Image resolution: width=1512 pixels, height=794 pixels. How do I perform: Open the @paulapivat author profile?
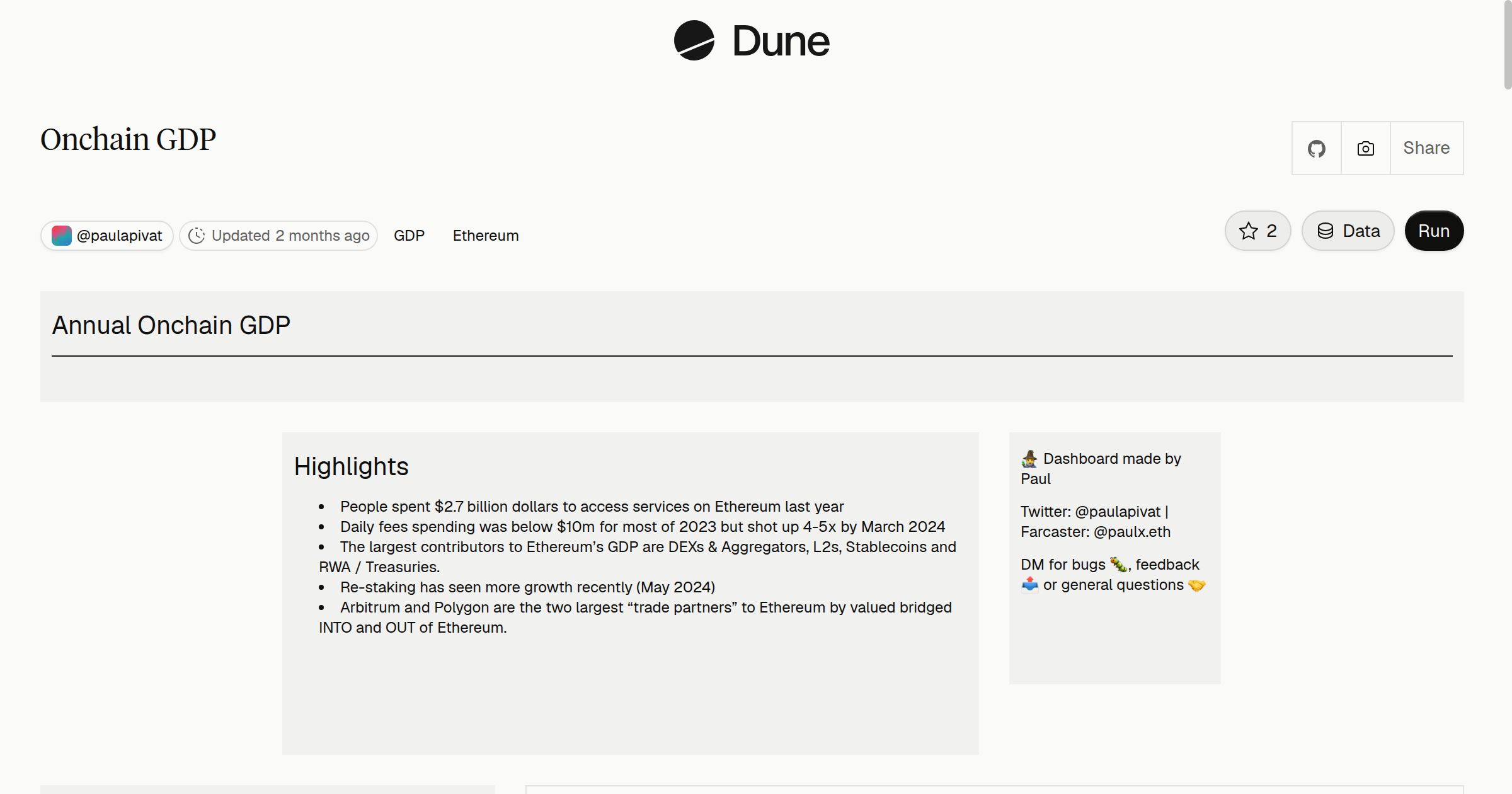107,236
